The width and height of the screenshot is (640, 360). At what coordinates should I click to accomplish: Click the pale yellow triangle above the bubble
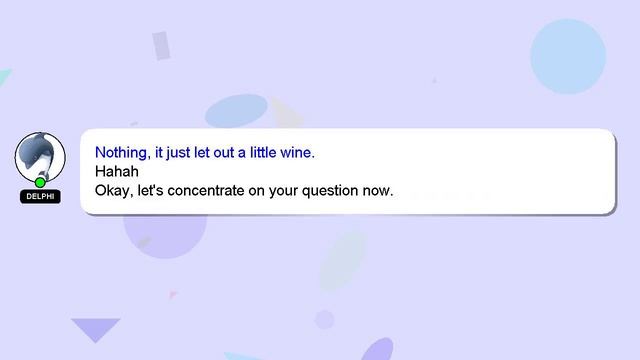coord(286,114)
